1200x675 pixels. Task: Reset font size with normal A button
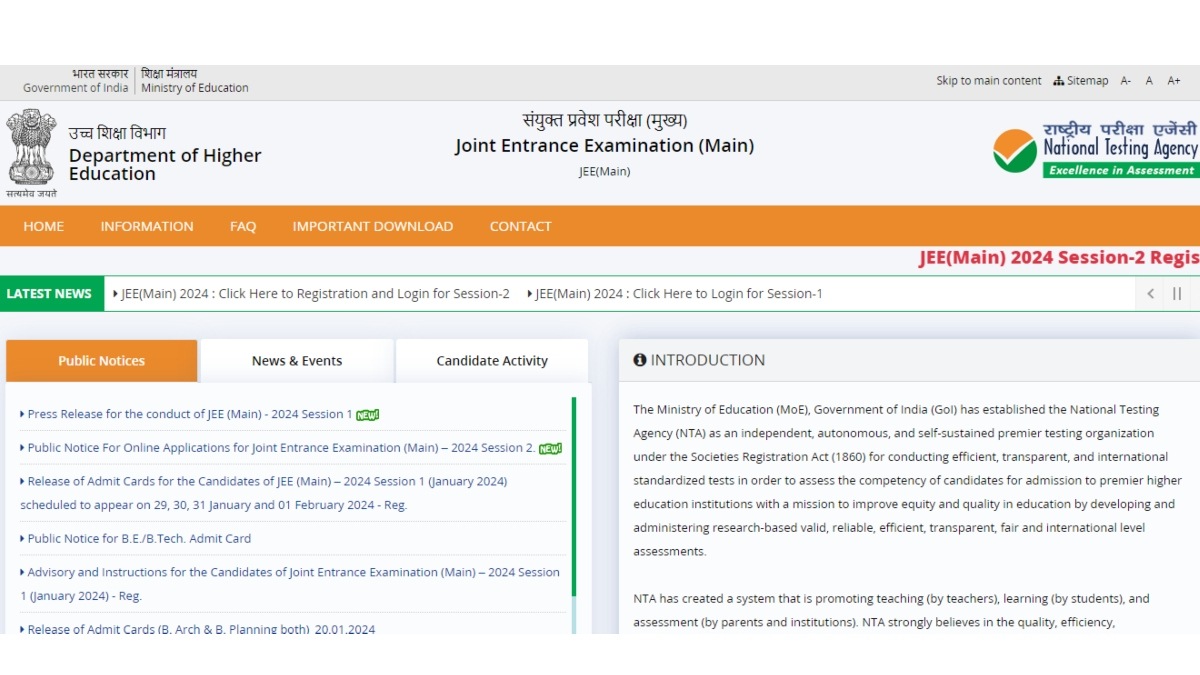pyautogui.click(x=1149, y=81)
